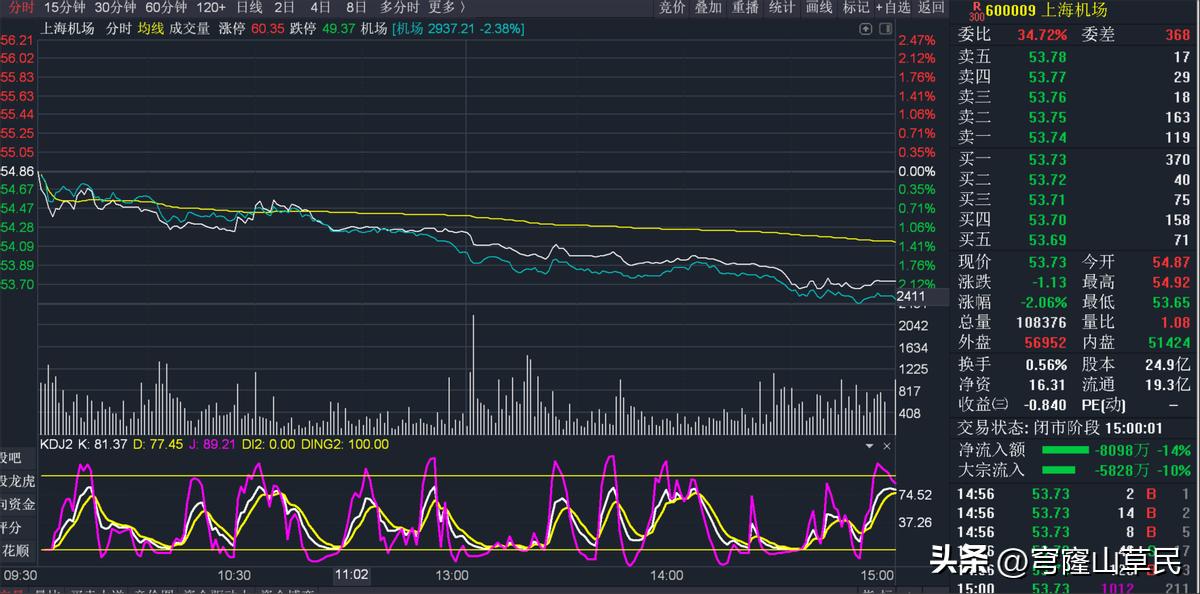Add stock via +自选 button
Viewport: 1200px width, 594px height.
[x=893, y=8]
